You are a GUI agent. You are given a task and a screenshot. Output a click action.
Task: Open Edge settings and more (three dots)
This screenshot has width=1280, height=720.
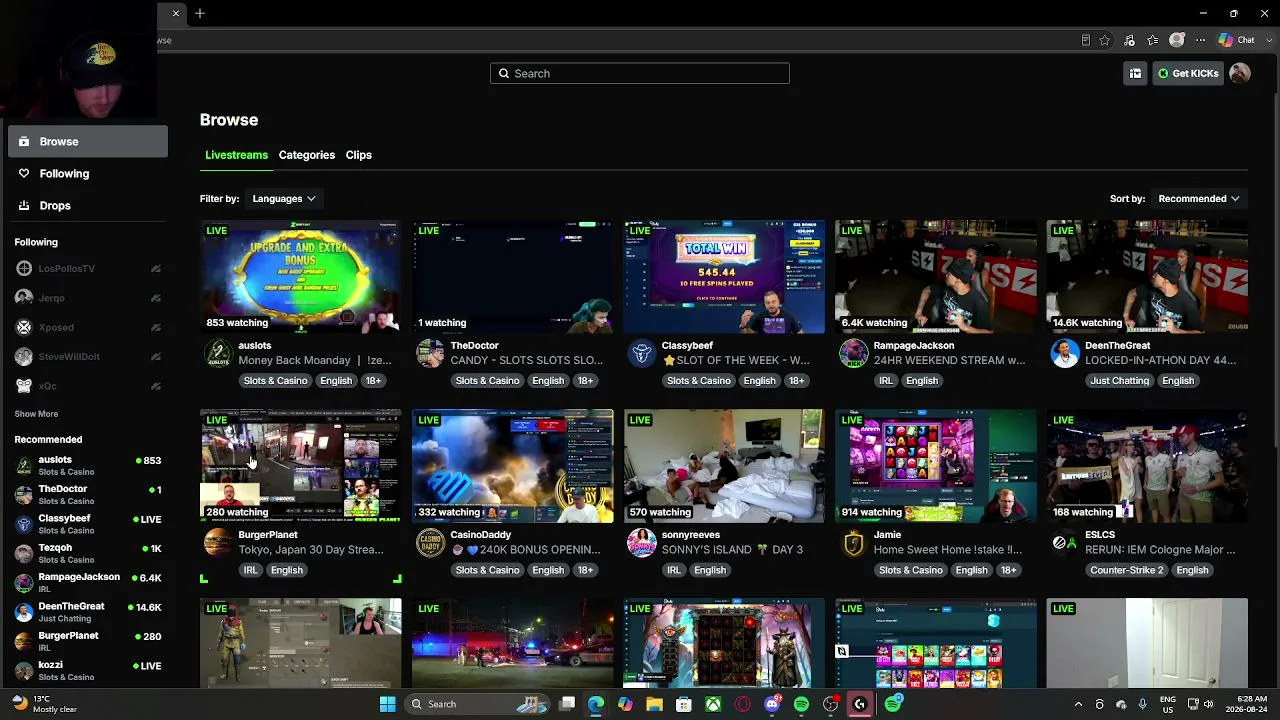(1201, 40)
